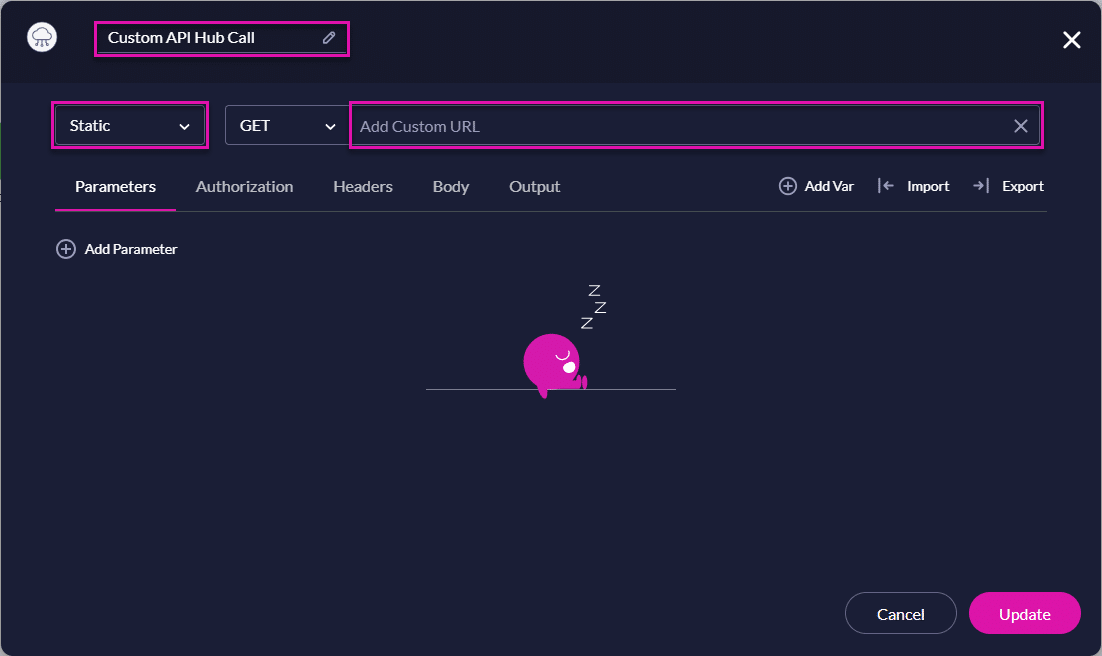1102x656 pixels.
Task: Select the Parameters tab
Action: point(115,187)
